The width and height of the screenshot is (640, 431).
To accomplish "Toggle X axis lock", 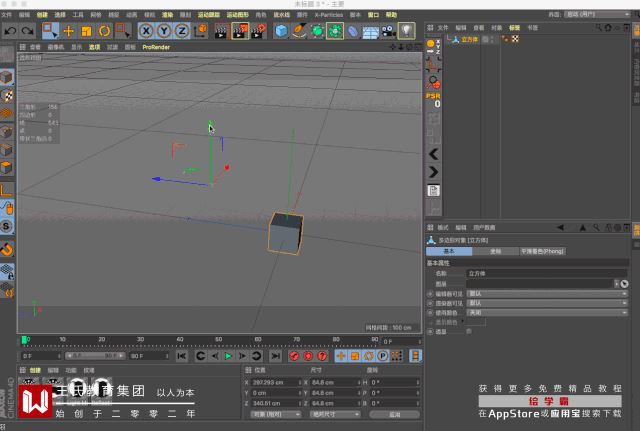I will 146,31.
